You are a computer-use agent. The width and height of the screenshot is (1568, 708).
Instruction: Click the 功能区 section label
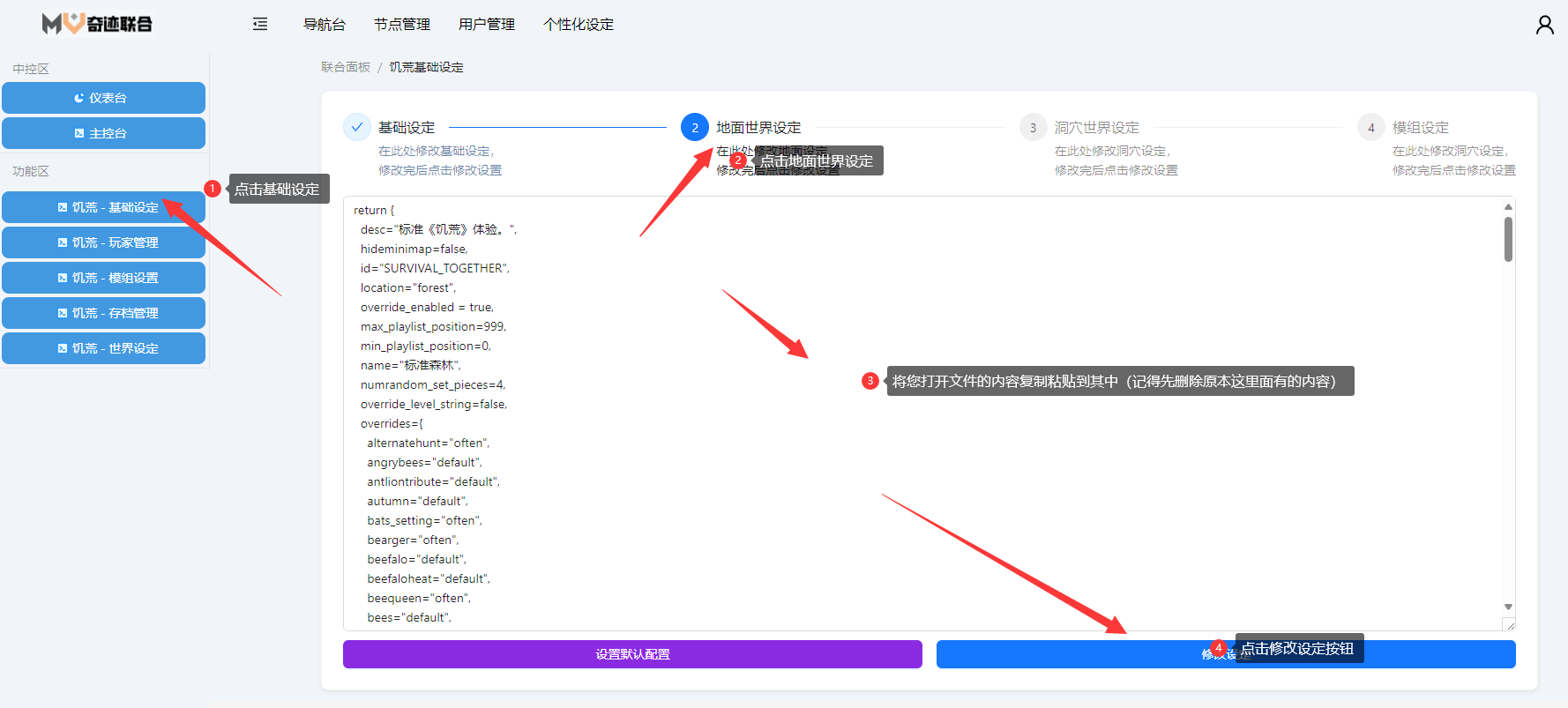[x=31, y=171]
